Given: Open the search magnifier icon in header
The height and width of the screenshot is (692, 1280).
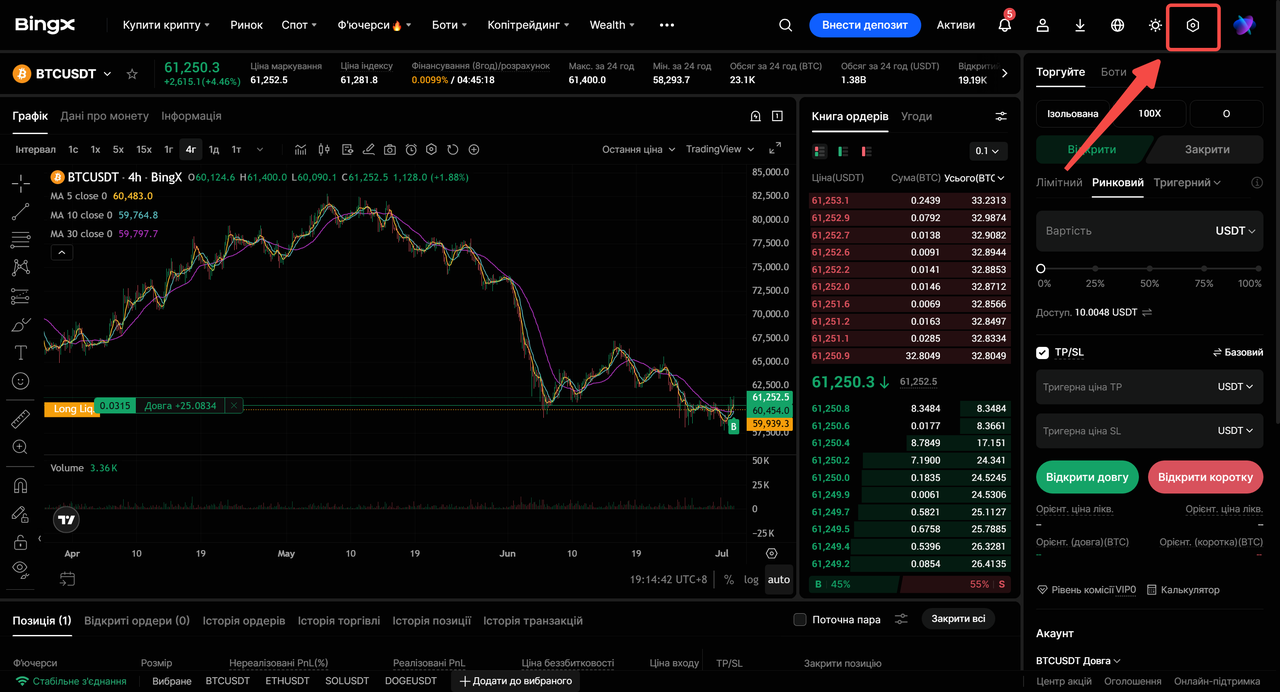Looking at the screenshot, I should coord(785,25).
